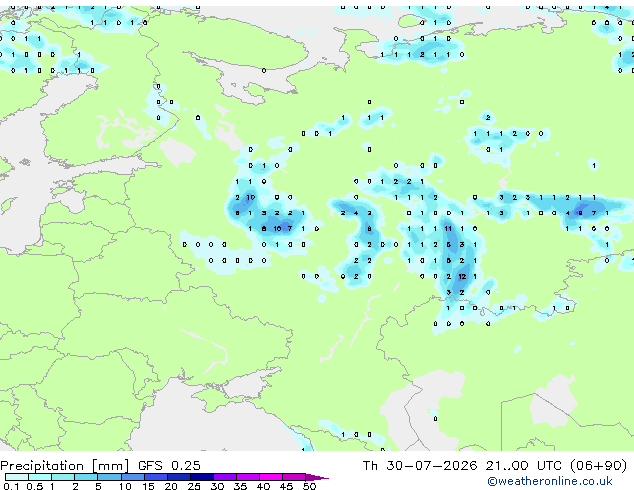Click the '(06+90)' forecast run text
Viewport: 634px width, 490px height.
coord(598,466)
